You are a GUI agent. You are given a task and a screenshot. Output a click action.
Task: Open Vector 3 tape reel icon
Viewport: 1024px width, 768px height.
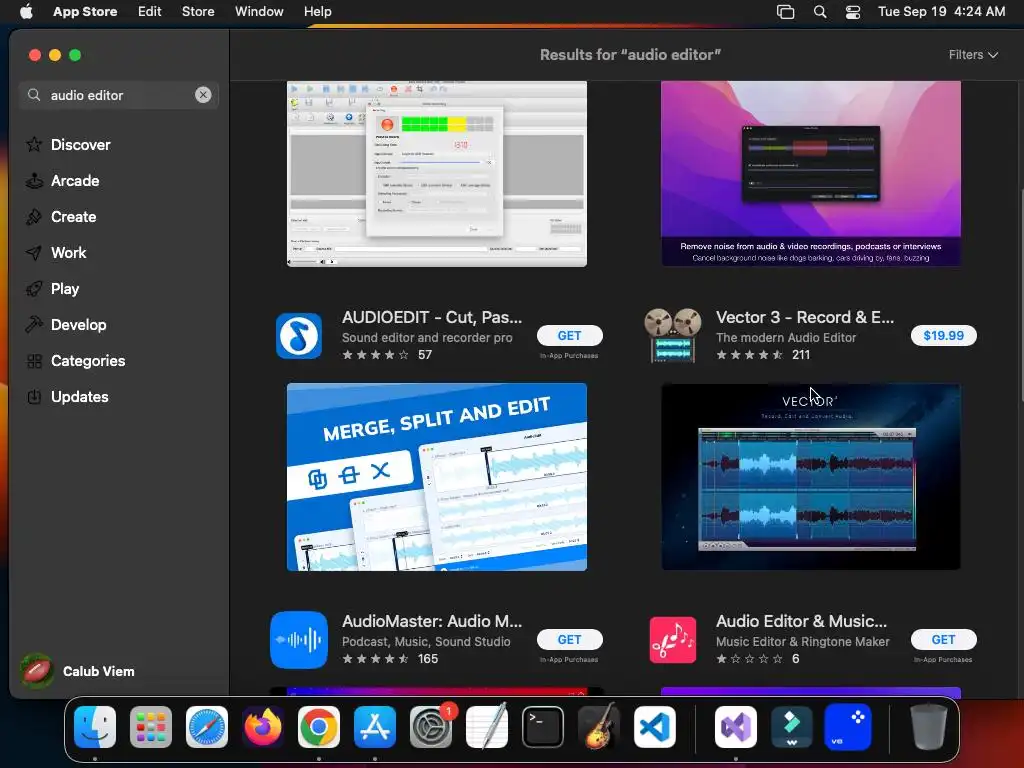click(673, 336)
